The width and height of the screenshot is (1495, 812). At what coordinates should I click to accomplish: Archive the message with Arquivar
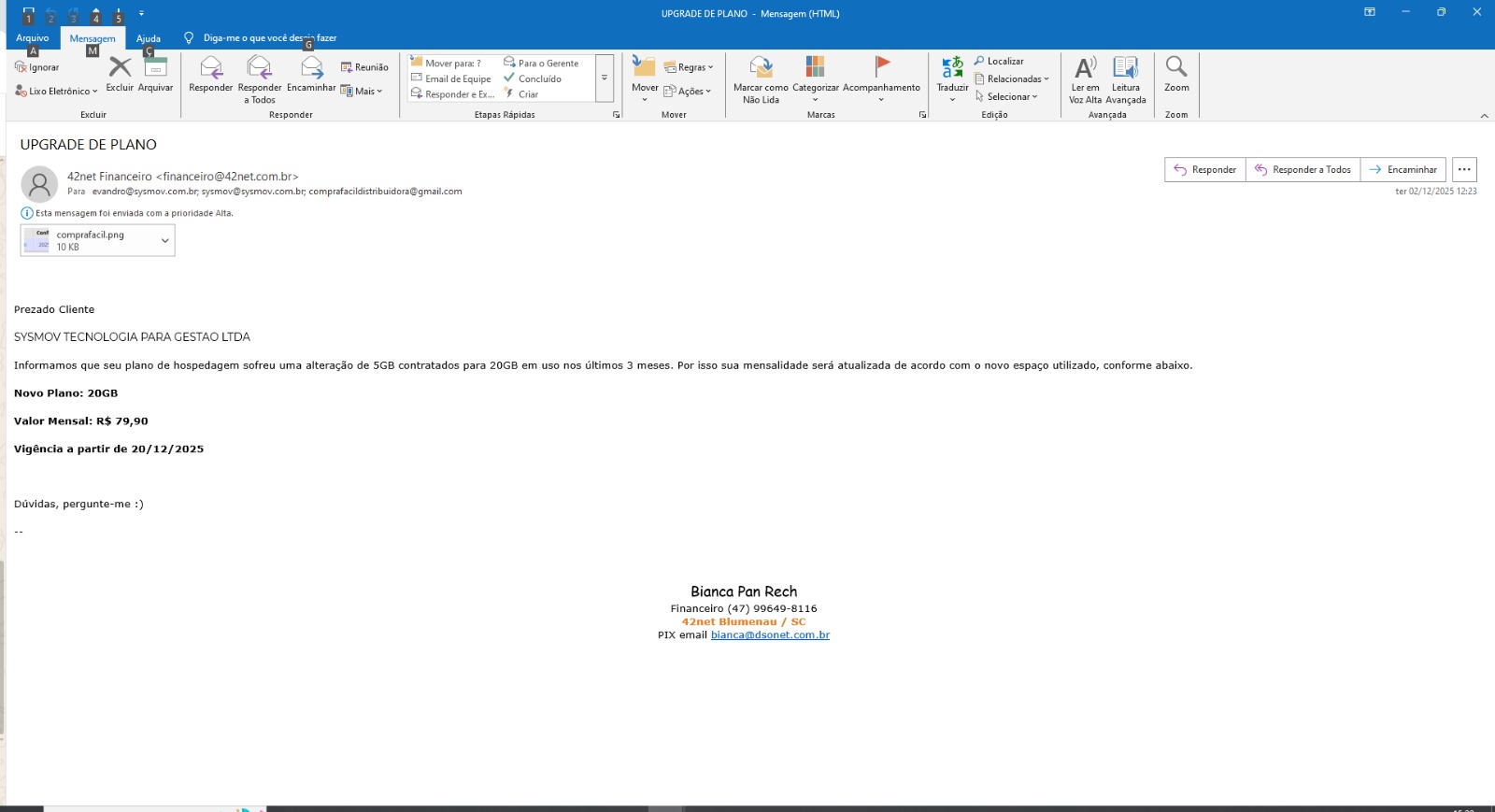[x=156, y=68]
